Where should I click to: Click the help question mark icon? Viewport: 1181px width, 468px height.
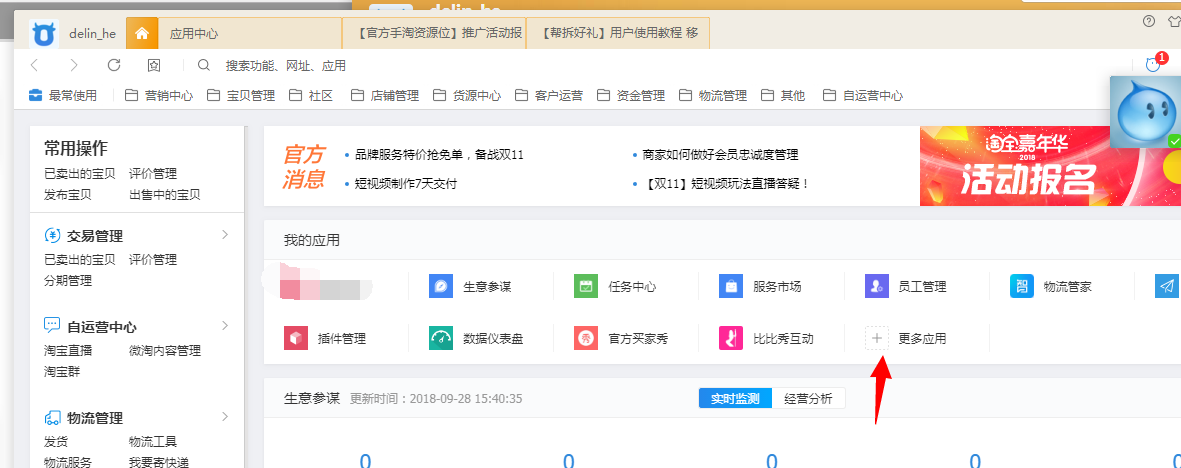coord(1149,21)
